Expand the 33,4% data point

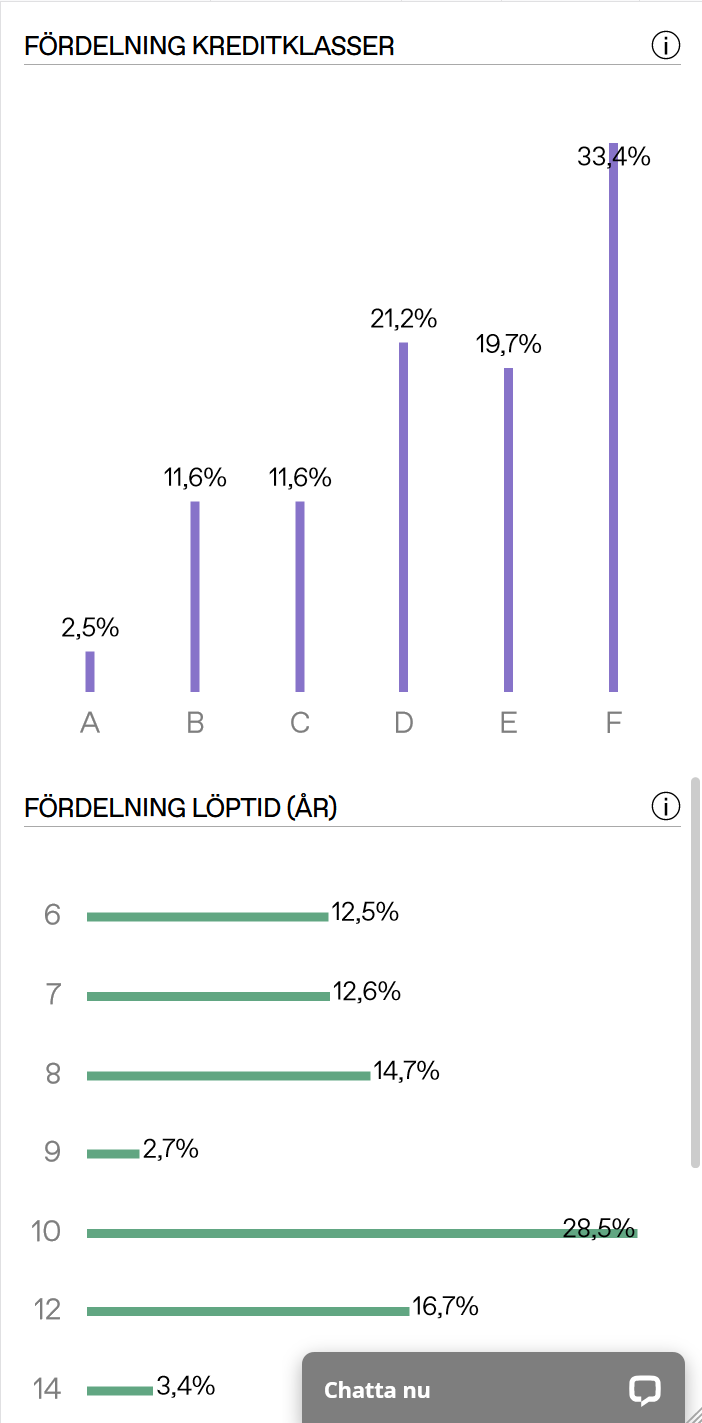tap(615, 156)
